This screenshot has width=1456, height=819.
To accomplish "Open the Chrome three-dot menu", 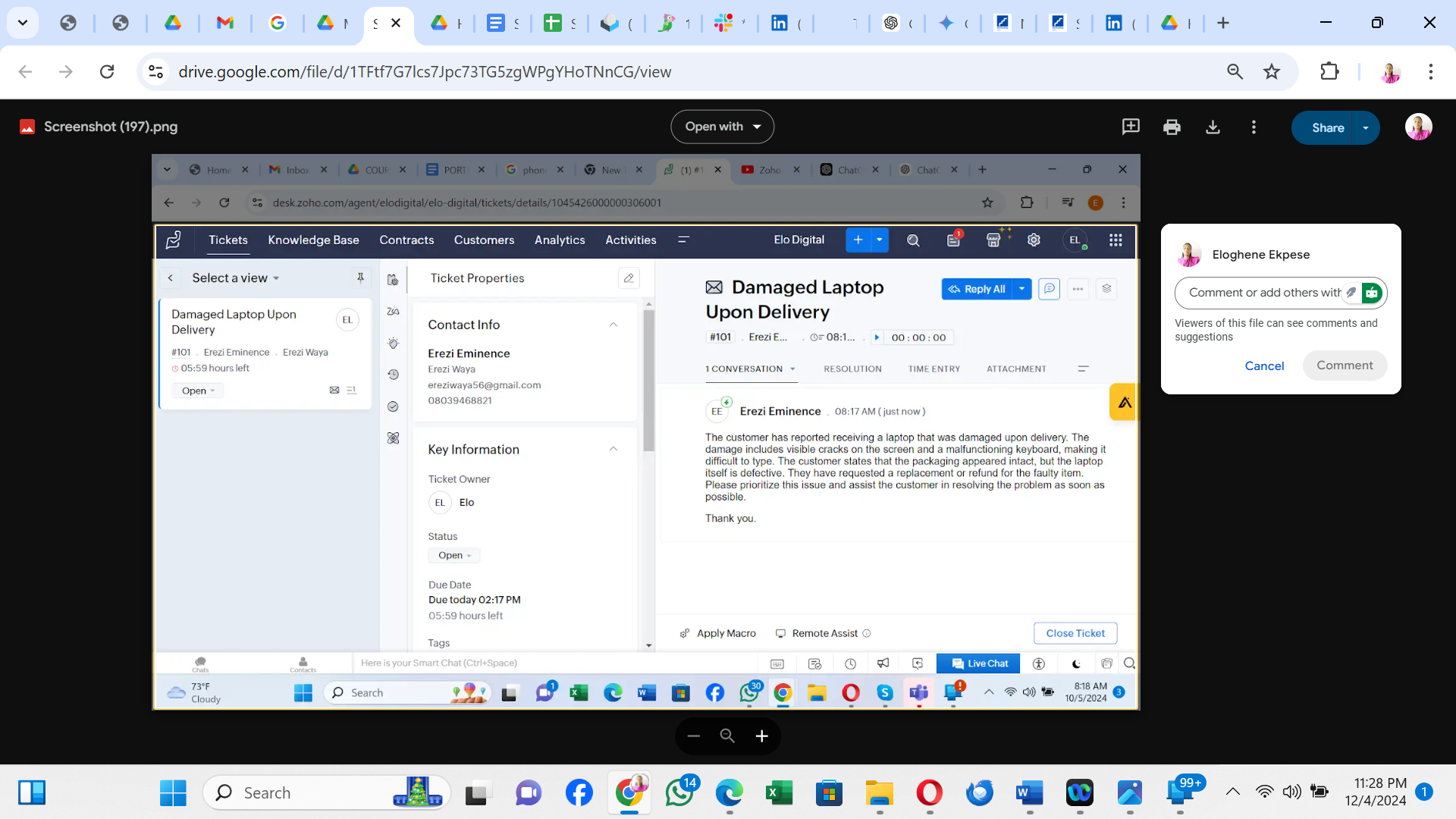I will pos(1430,71).
